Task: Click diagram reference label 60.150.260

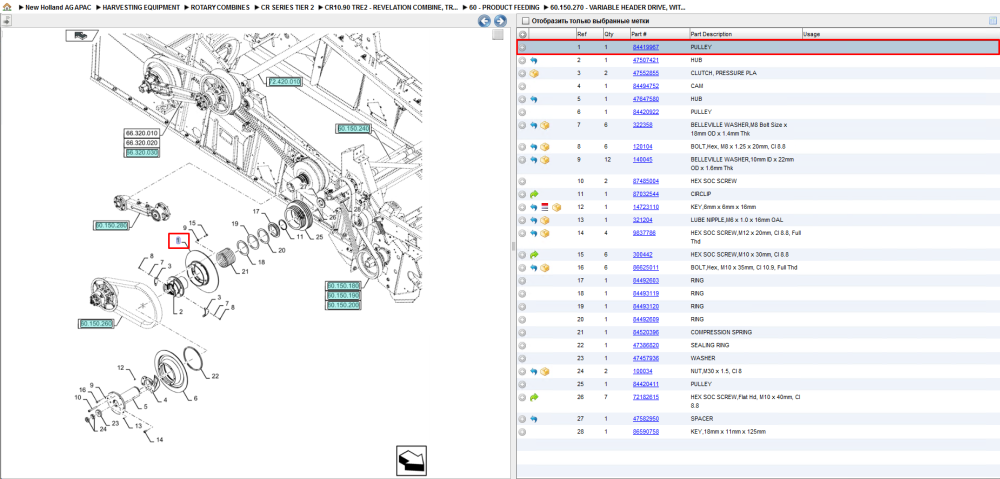Action: [96, 324]
